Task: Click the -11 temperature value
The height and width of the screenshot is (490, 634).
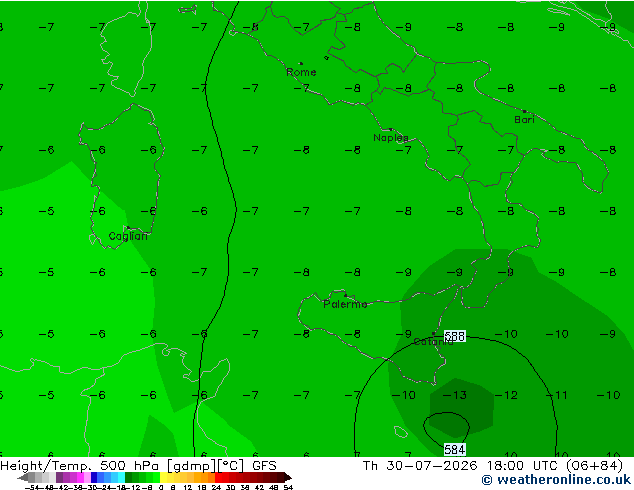Action: point(556,395)
